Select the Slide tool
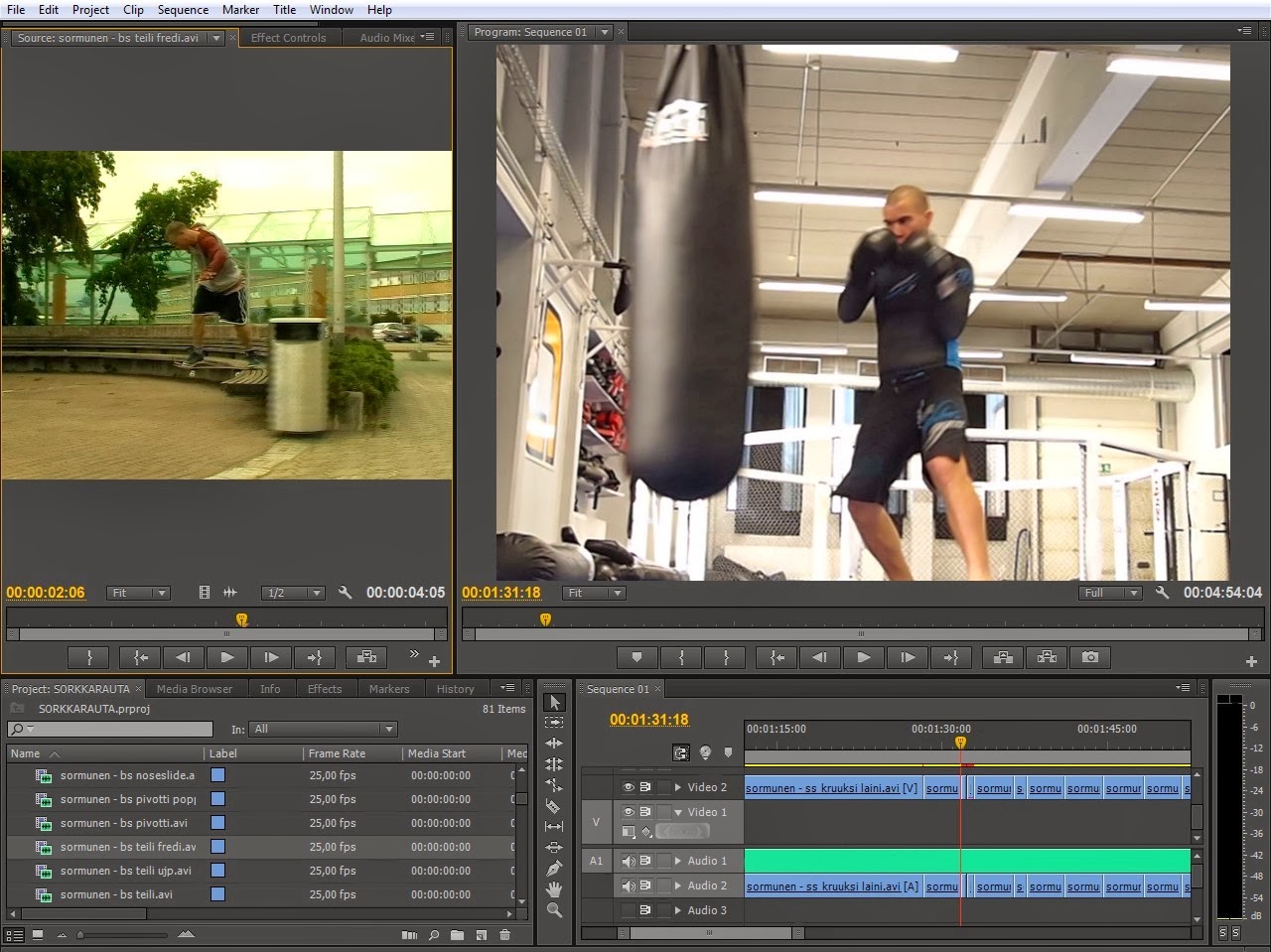The width and height of the screenshot is (1271, 952). [554, 847]
